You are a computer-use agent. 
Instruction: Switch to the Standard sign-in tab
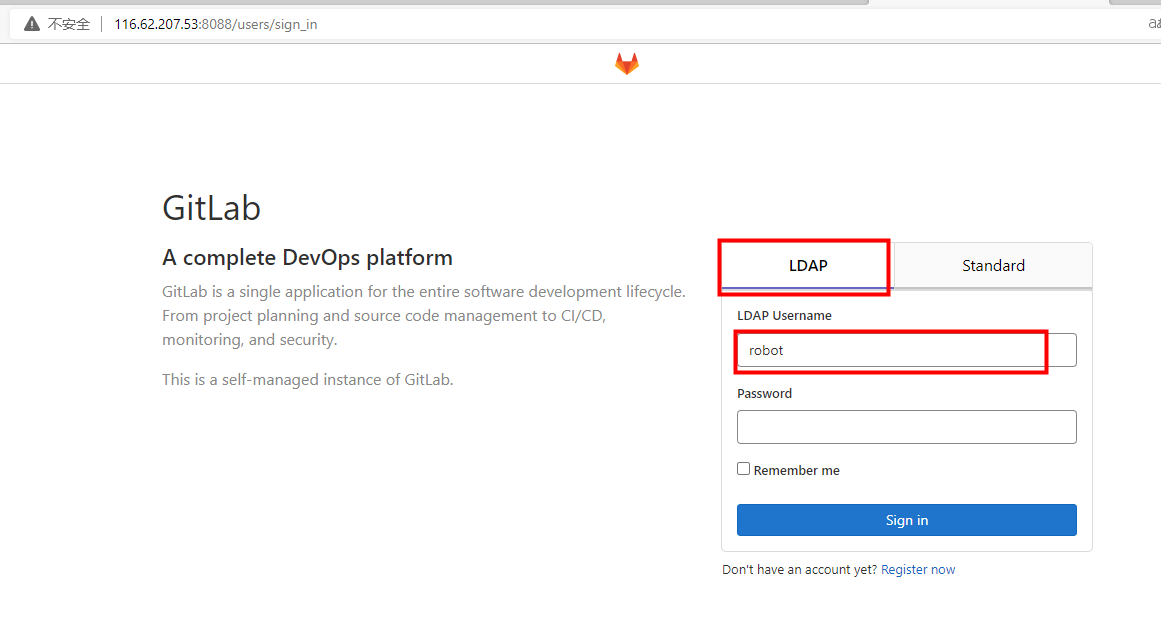point(993,266)
